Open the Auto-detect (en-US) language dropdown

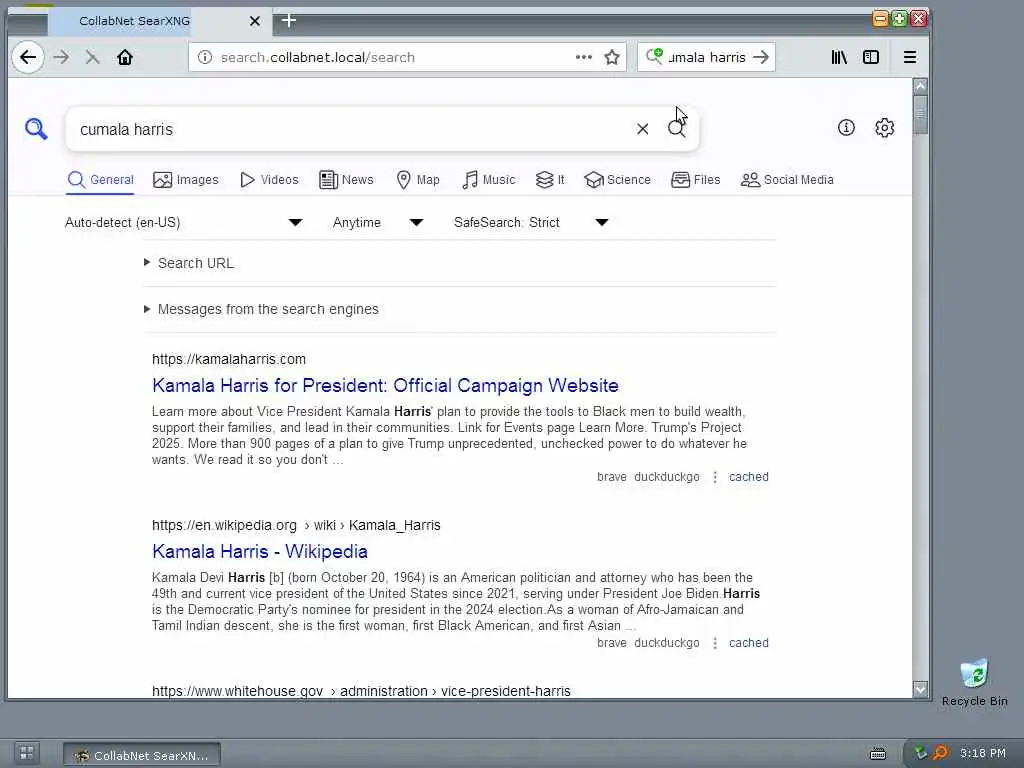point(184,223)
